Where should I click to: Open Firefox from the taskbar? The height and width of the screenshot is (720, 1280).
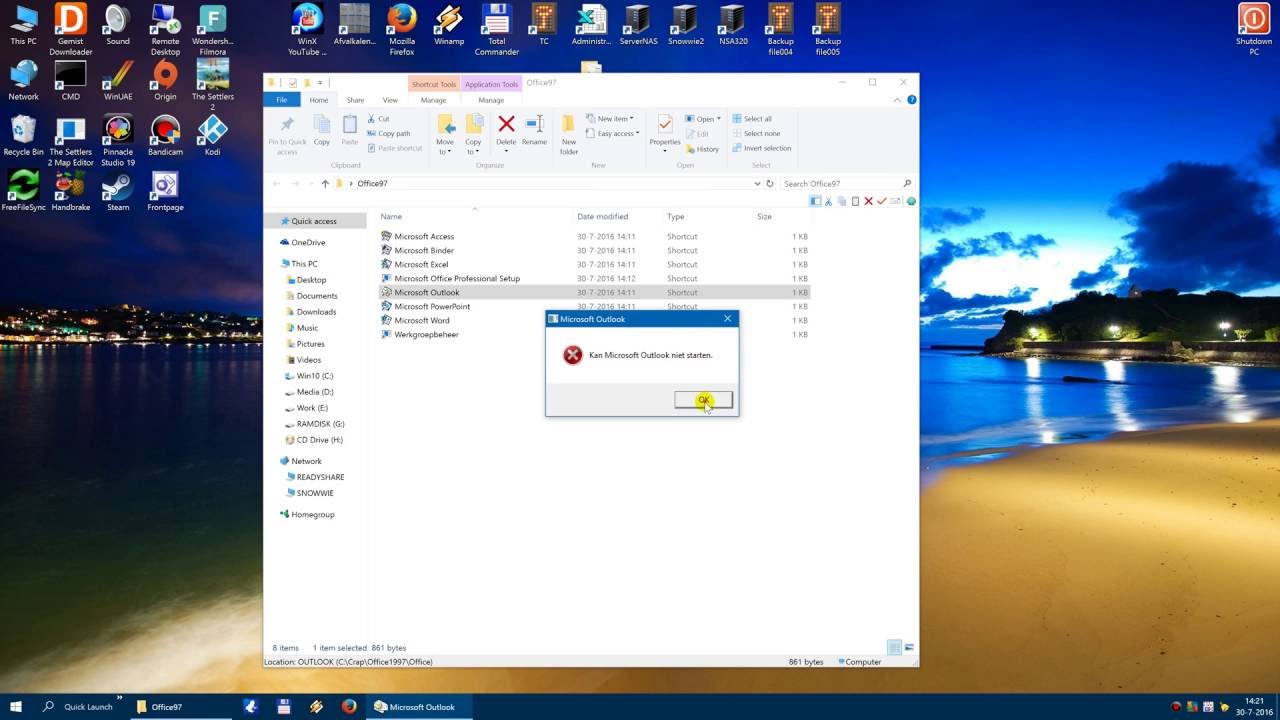pos(349,707)
